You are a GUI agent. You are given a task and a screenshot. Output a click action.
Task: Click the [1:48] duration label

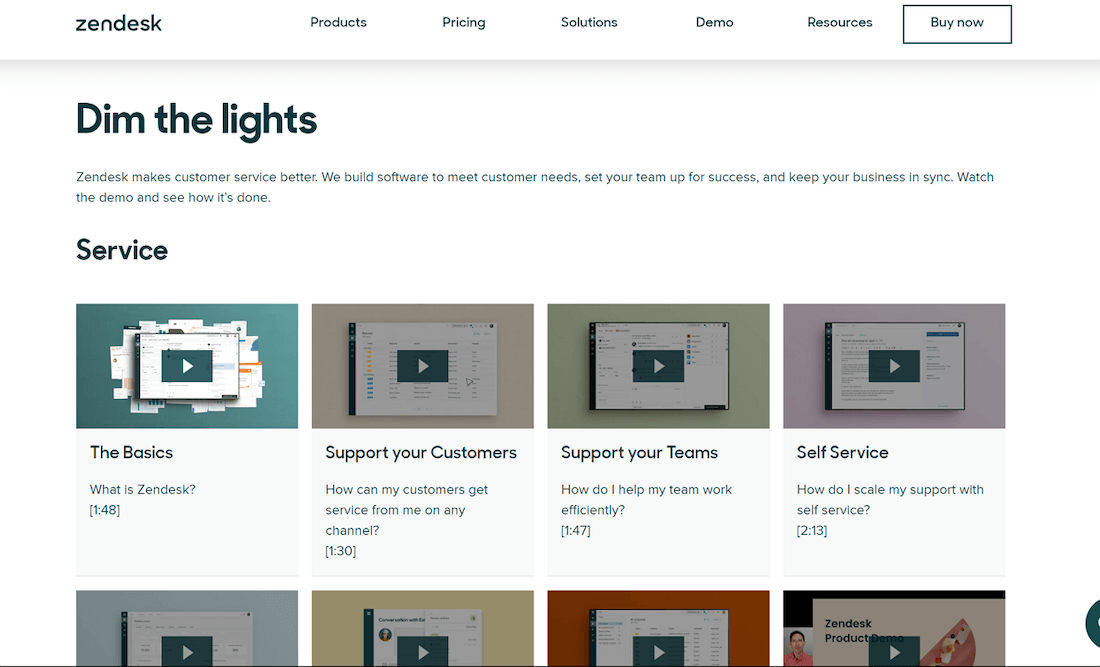[105, 510]
